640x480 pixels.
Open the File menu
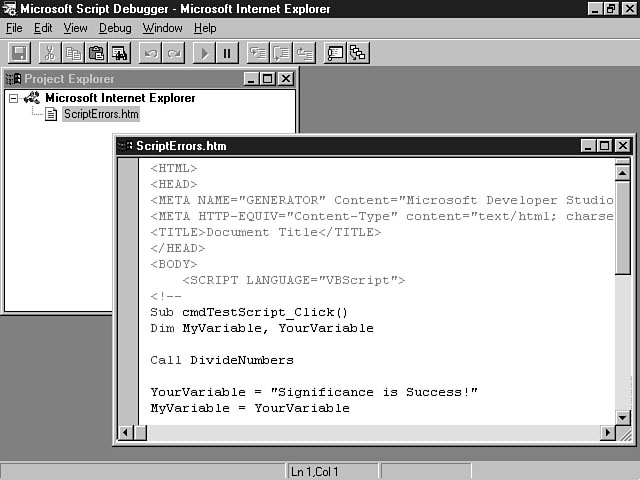click(x=14, y=28)
